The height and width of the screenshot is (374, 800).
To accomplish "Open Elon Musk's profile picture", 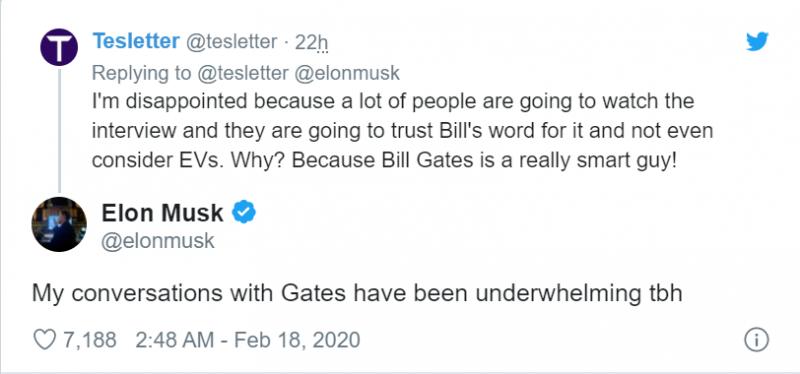I will tap(59, 224).
